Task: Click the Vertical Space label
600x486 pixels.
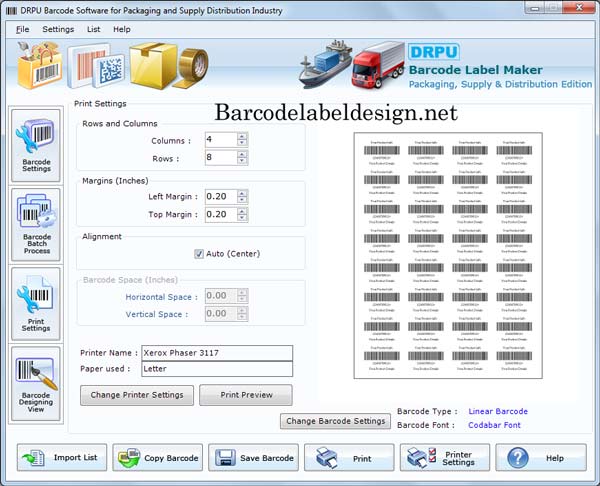Action: coord(157,314)
